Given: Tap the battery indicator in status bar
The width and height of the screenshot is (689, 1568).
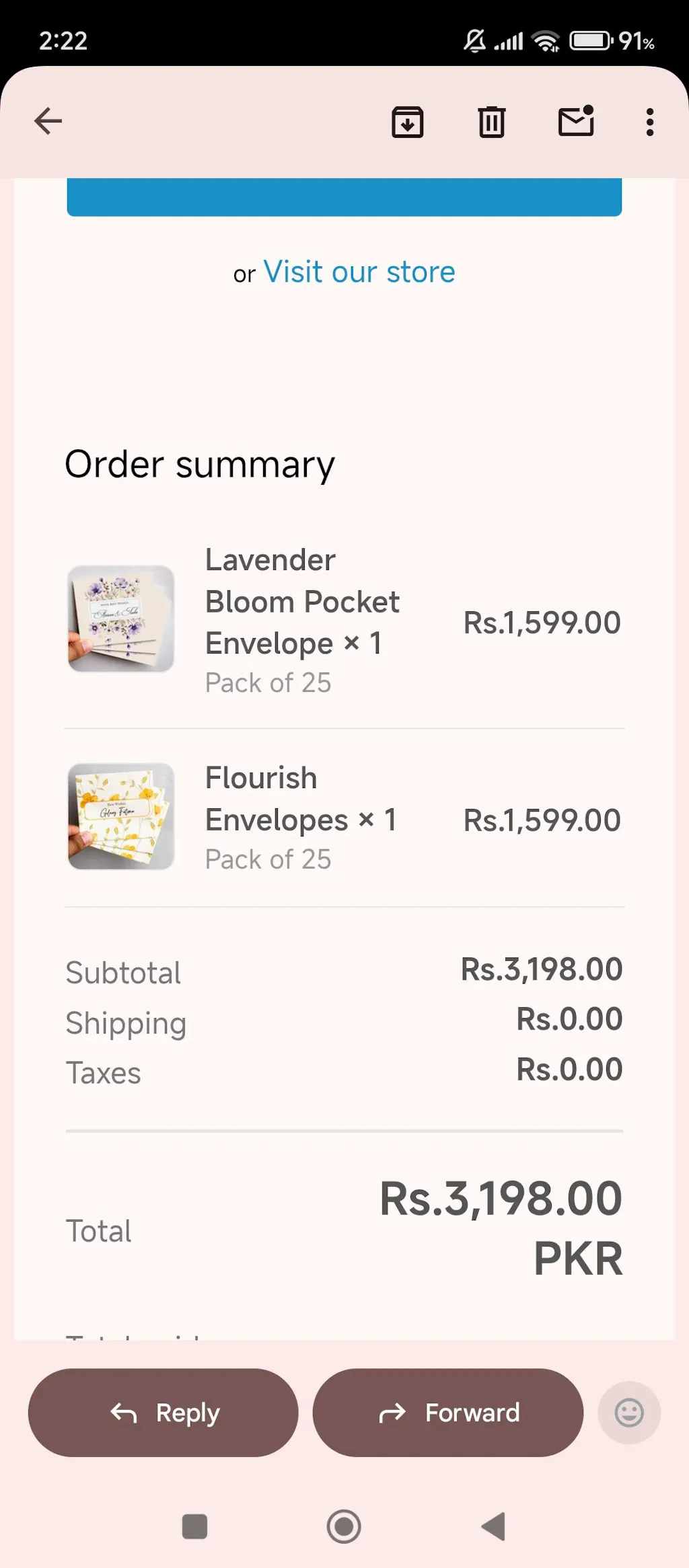Looking at the screenshot, I should (590, 41).
